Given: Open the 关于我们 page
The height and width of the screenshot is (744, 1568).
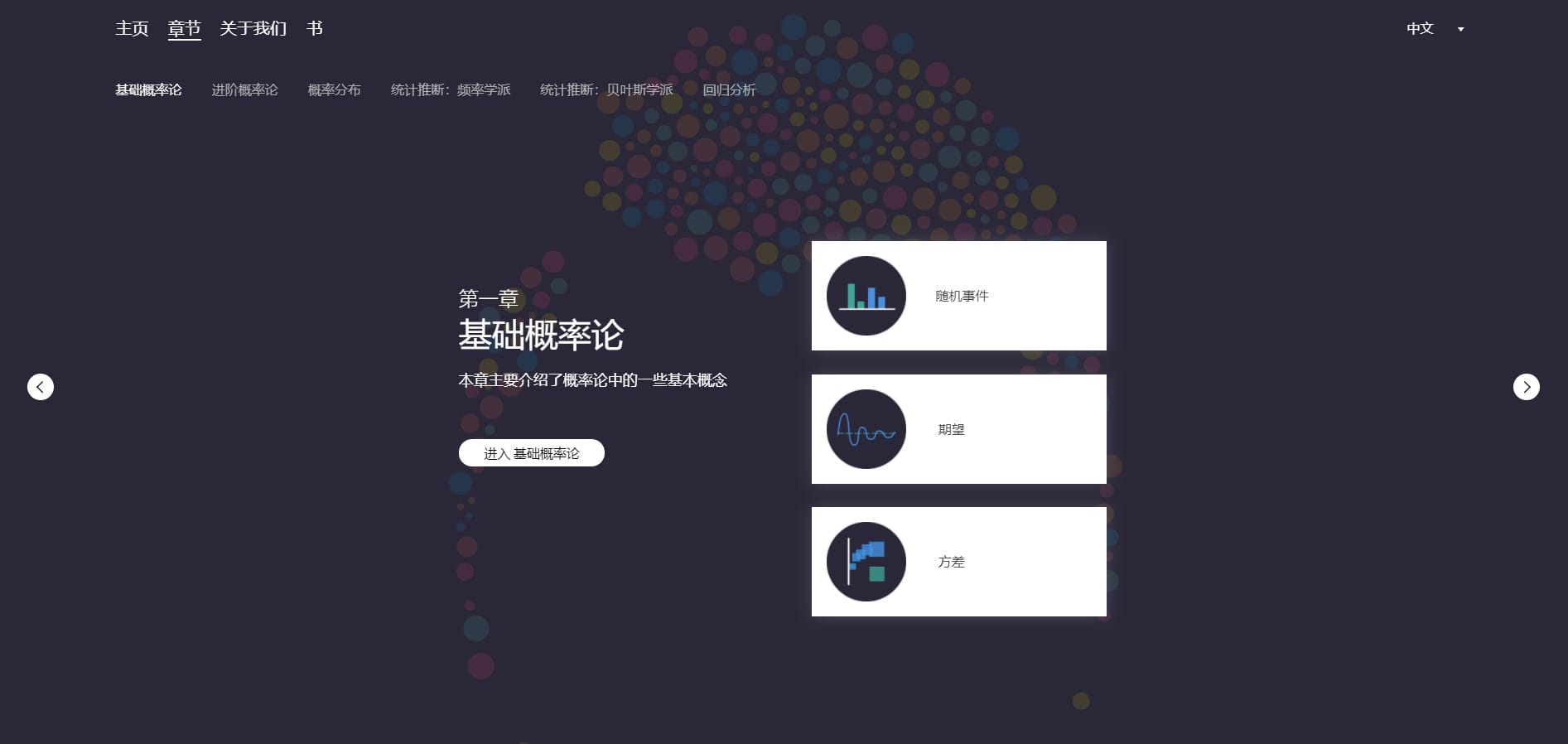Looking at the screenshot, I should click(x=253, y=28).
